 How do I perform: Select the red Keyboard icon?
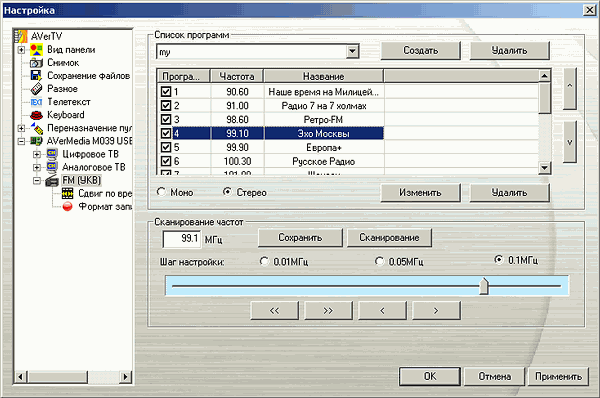[x=36, y=115]
